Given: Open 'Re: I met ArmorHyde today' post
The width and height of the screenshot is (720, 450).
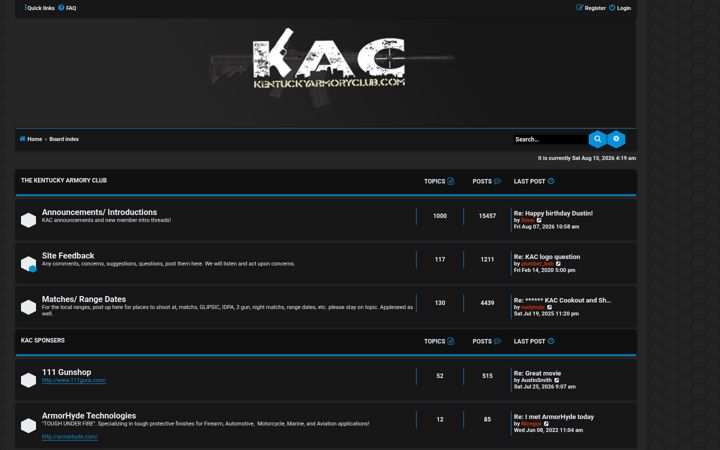Looking at the screenshot, I should click(x=554, y=417).
